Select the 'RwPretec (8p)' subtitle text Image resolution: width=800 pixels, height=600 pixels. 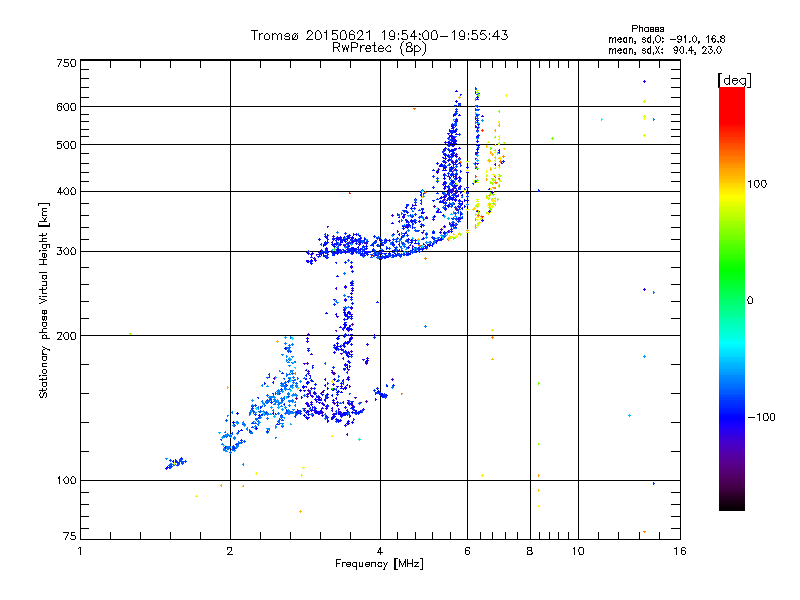point(379,48)
